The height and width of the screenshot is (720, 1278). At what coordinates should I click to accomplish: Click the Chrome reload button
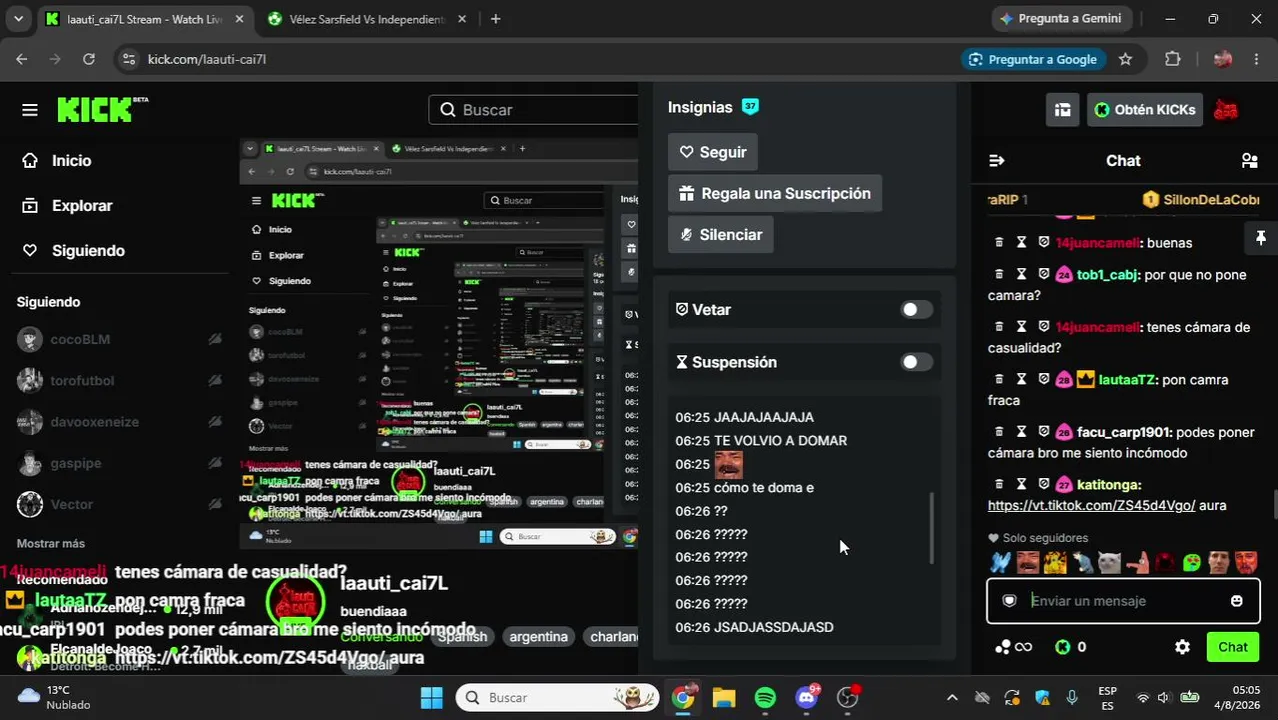(x=89, y=59)
